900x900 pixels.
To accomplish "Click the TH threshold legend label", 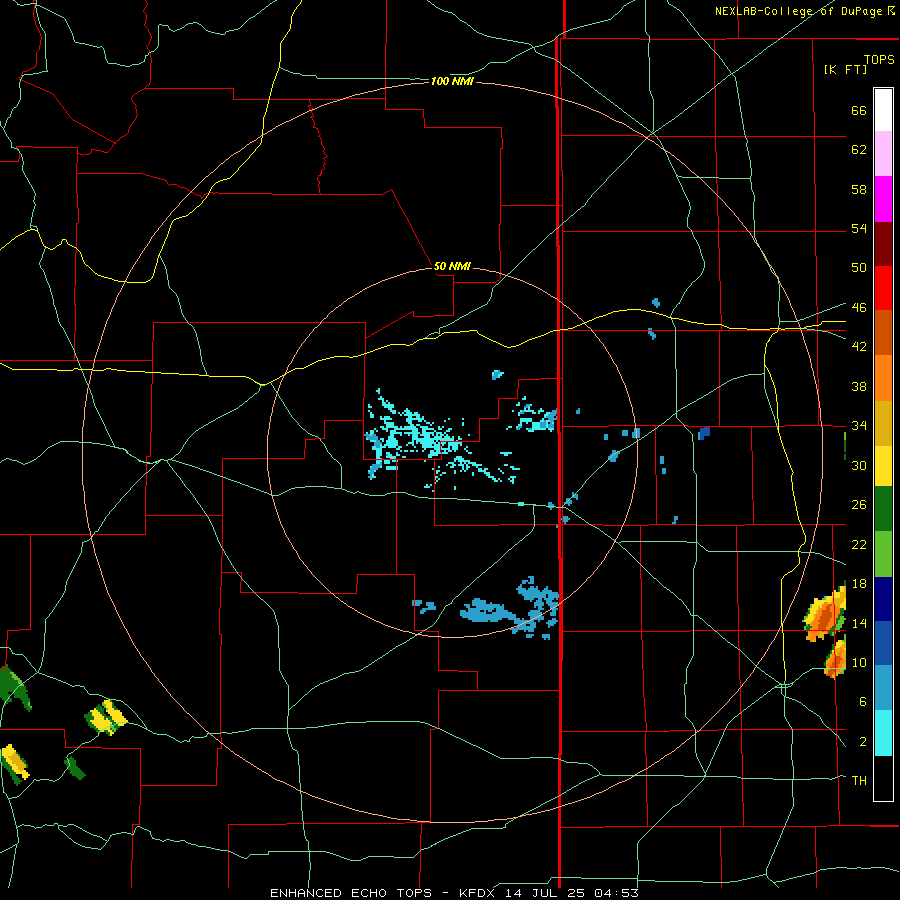I will [859, 781].
